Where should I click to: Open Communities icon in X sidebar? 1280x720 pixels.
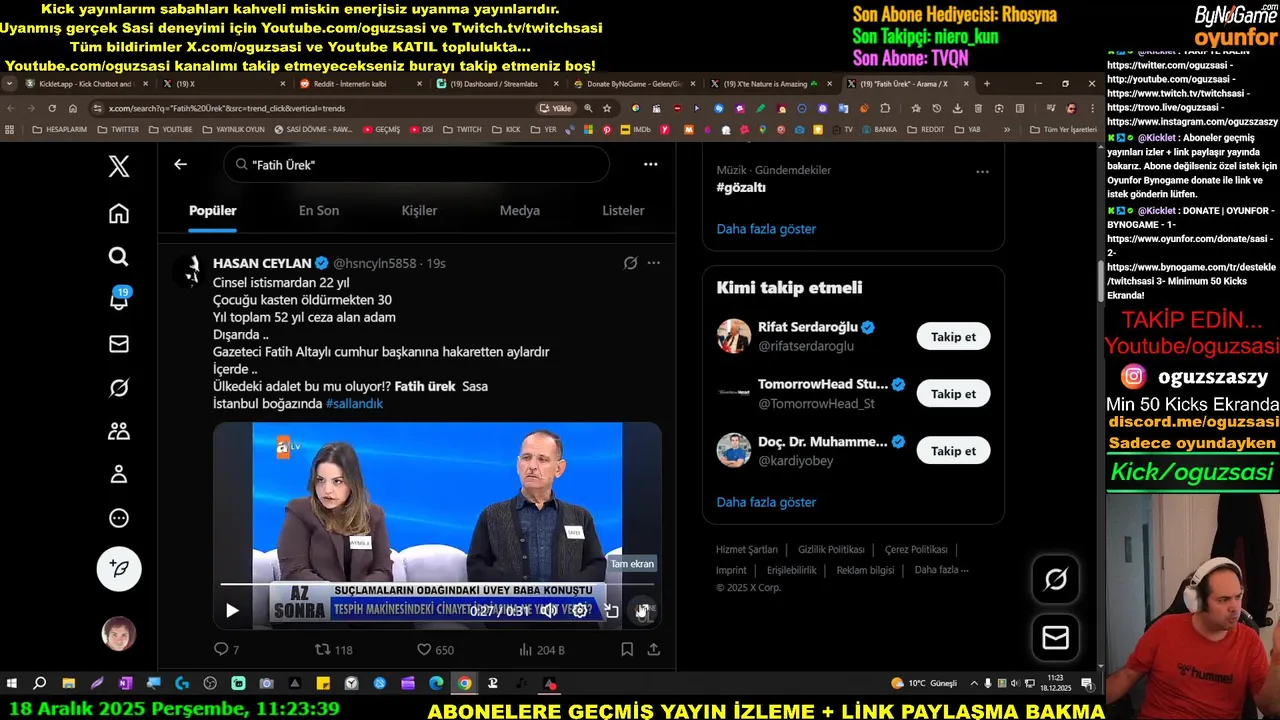[118, 431]
